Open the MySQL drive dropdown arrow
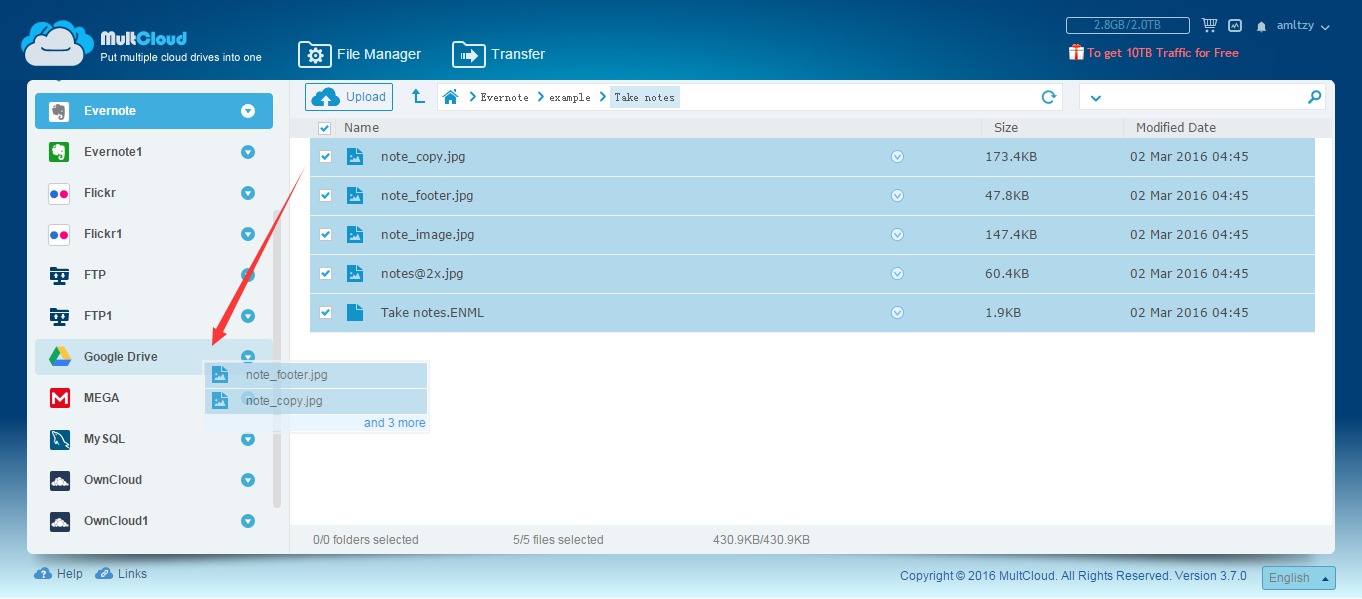The image size is (1362, 599). pos(248,439)
